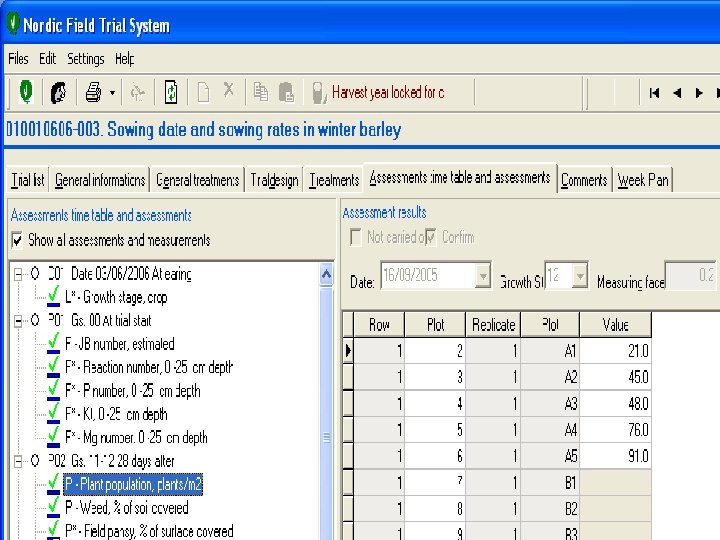Select Weed, % of soil covered item
This screenshot has width=720, height=540.
pos(126,508)
